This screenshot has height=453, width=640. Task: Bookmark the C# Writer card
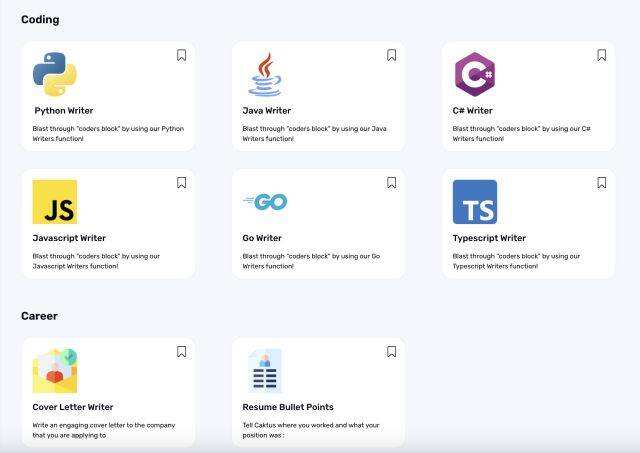[601, 55]
